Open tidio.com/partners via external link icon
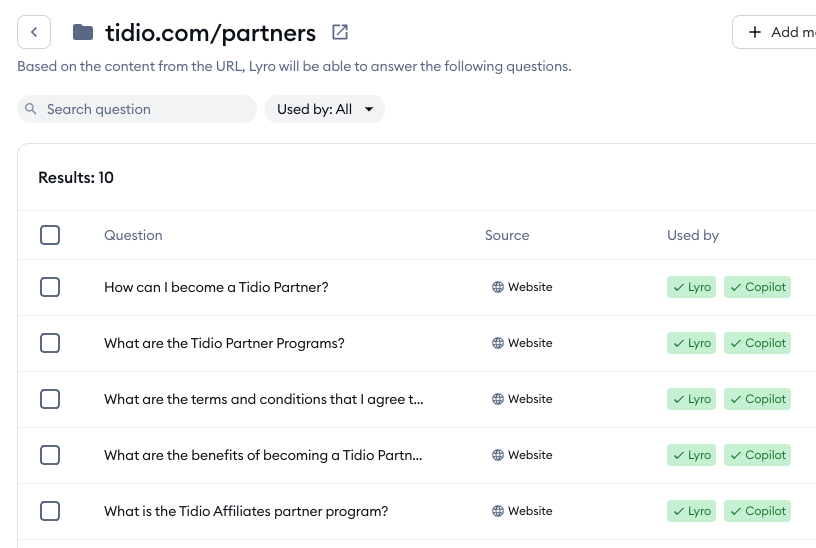Viewport: 816px width, 548px height. [x=340, y=32]
